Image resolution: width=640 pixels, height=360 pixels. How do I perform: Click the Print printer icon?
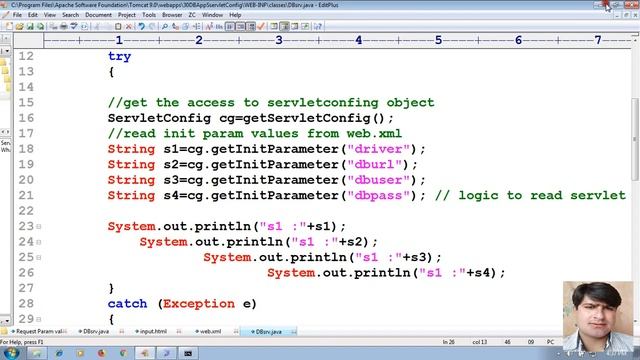click(64, 27)
